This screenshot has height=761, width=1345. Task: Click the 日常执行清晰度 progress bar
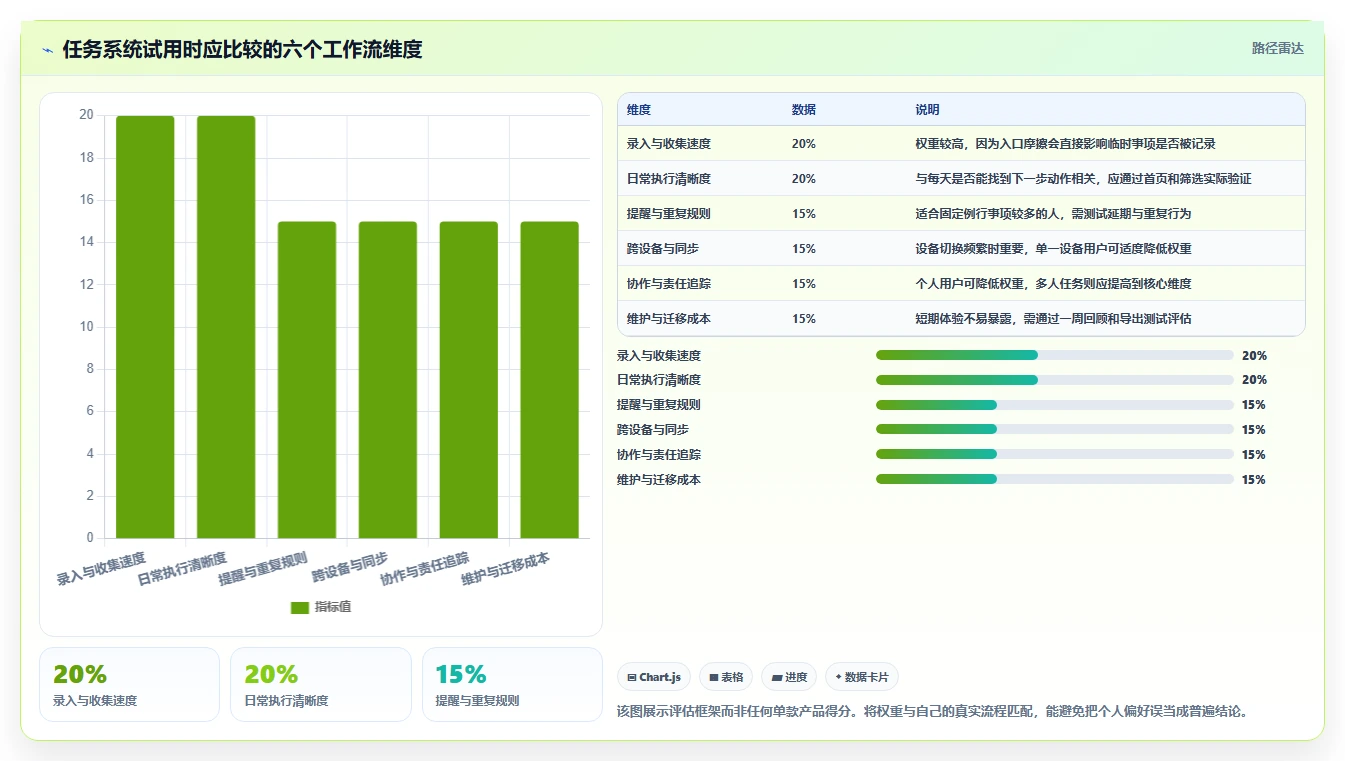pyautogui.click(x=1055, y=380)
